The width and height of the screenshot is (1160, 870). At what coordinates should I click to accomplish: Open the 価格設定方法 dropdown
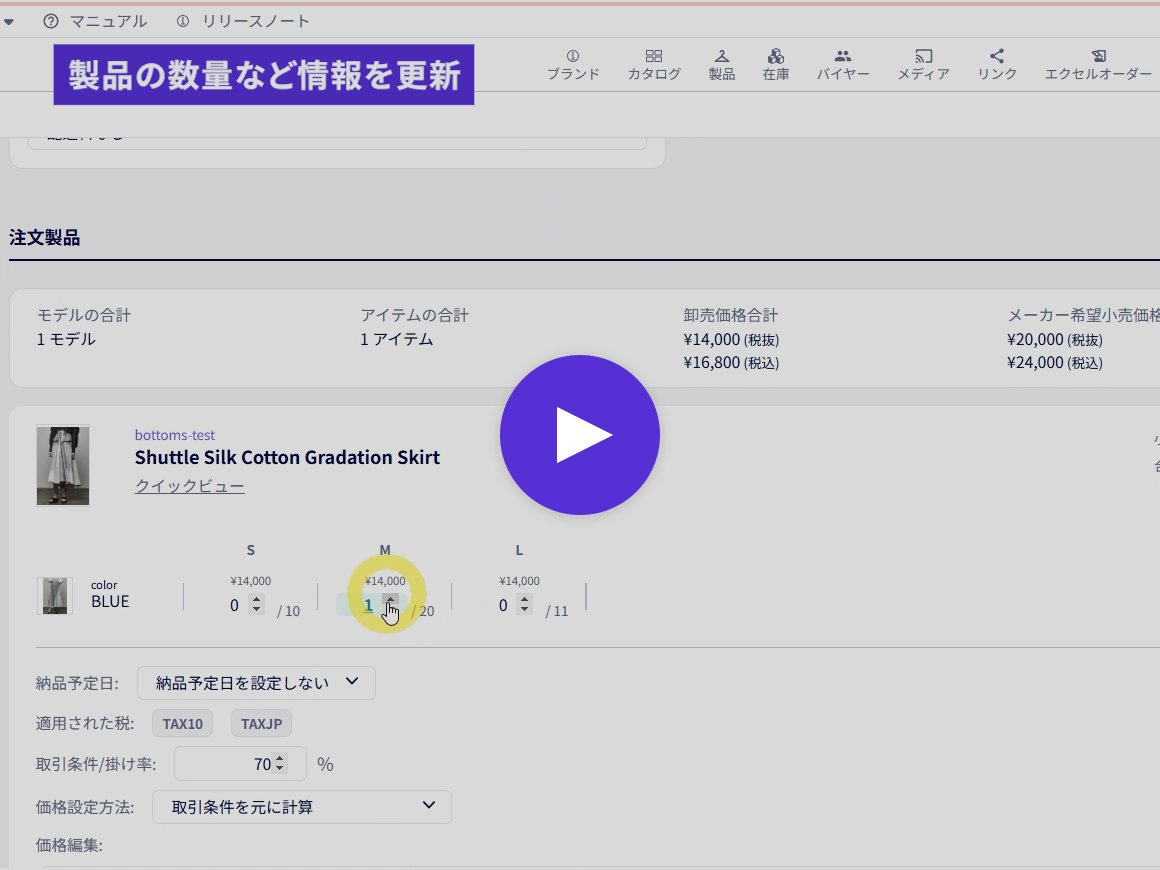tap(302, 806)
